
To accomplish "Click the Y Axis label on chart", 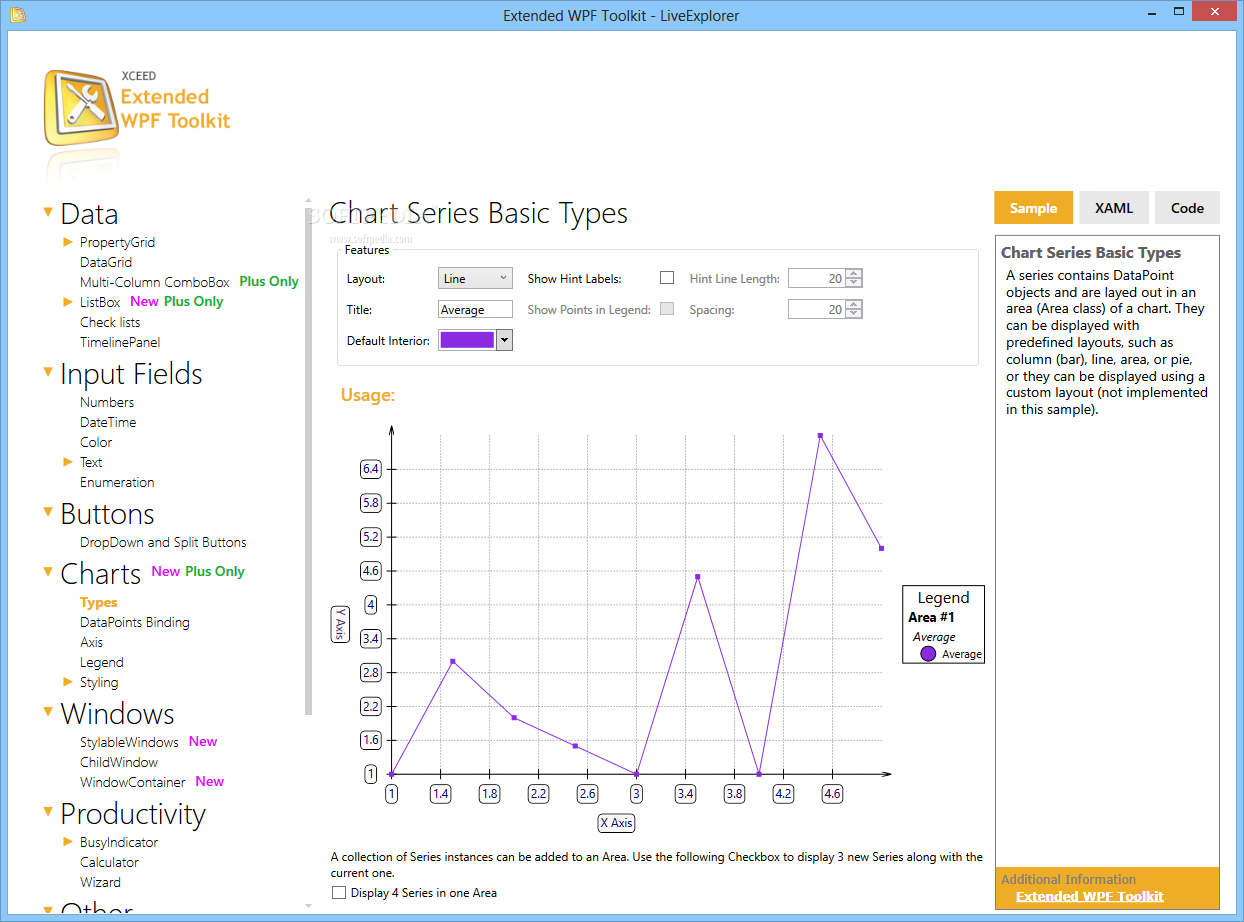I will 340,625.
